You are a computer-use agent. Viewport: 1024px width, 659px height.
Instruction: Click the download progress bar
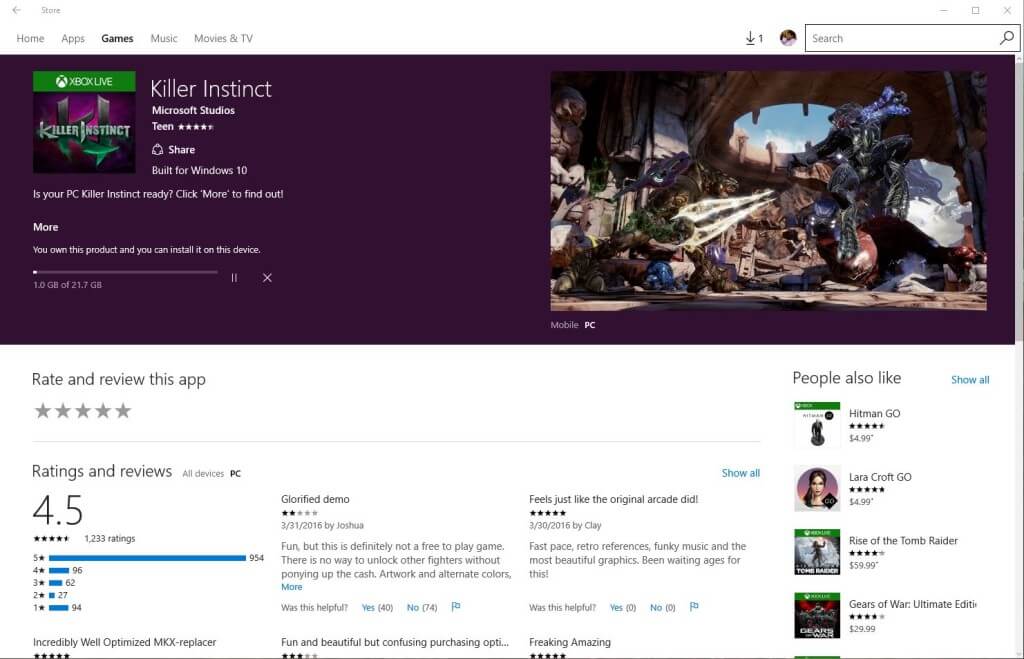tap(125, 272)
